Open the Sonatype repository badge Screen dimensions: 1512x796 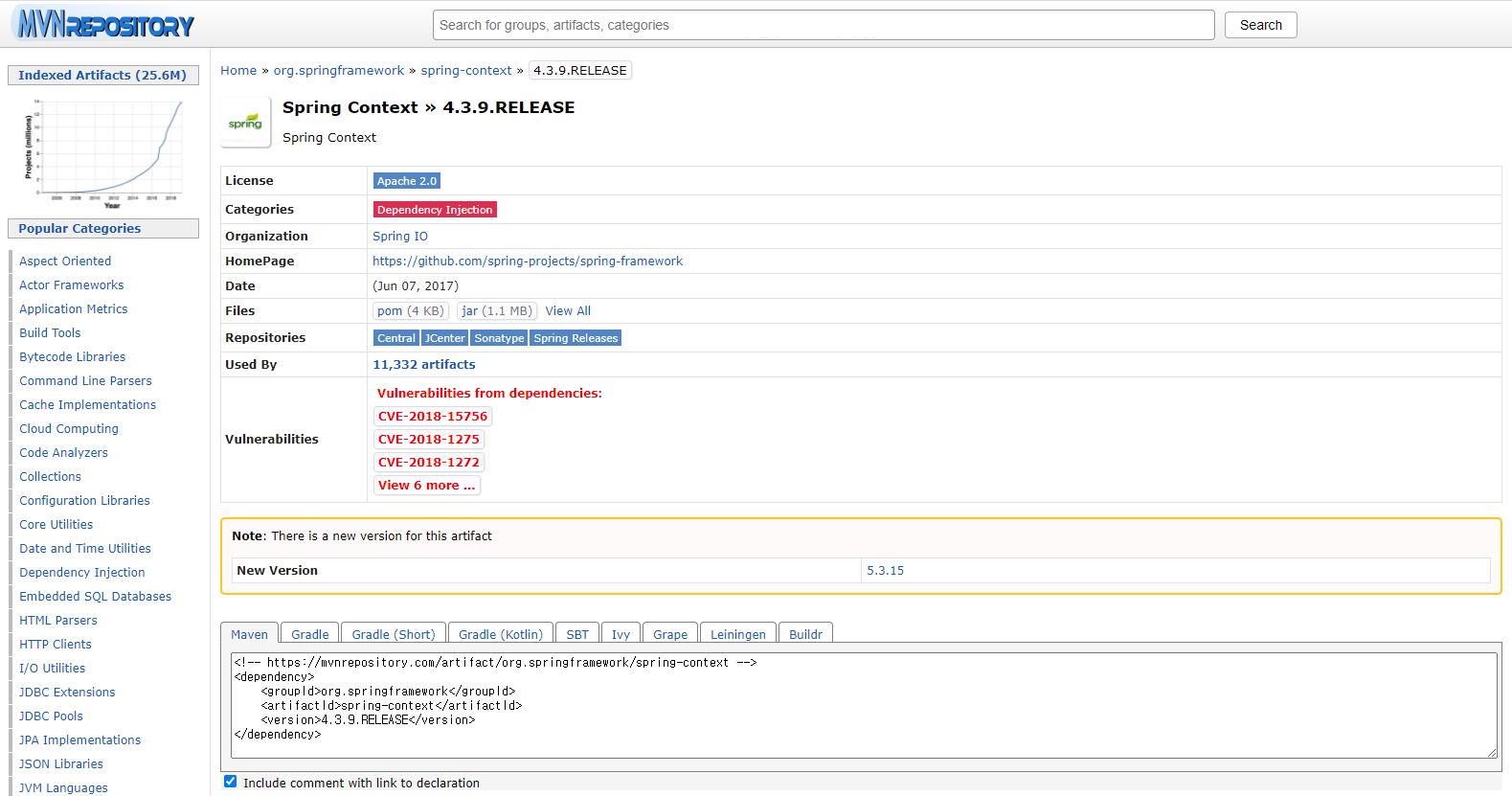(x=499, y=338)
